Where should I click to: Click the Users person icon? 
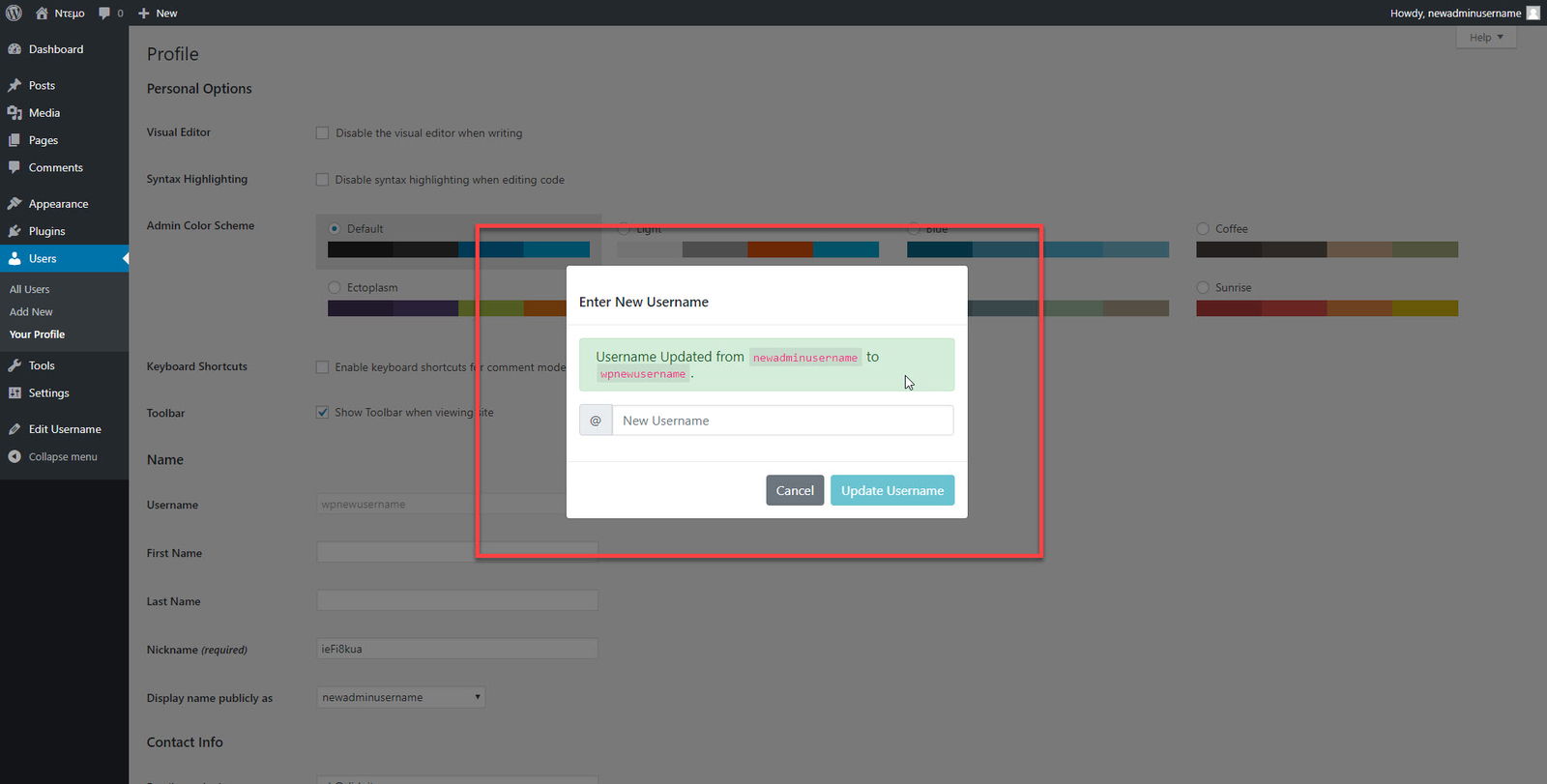[15, 258]
